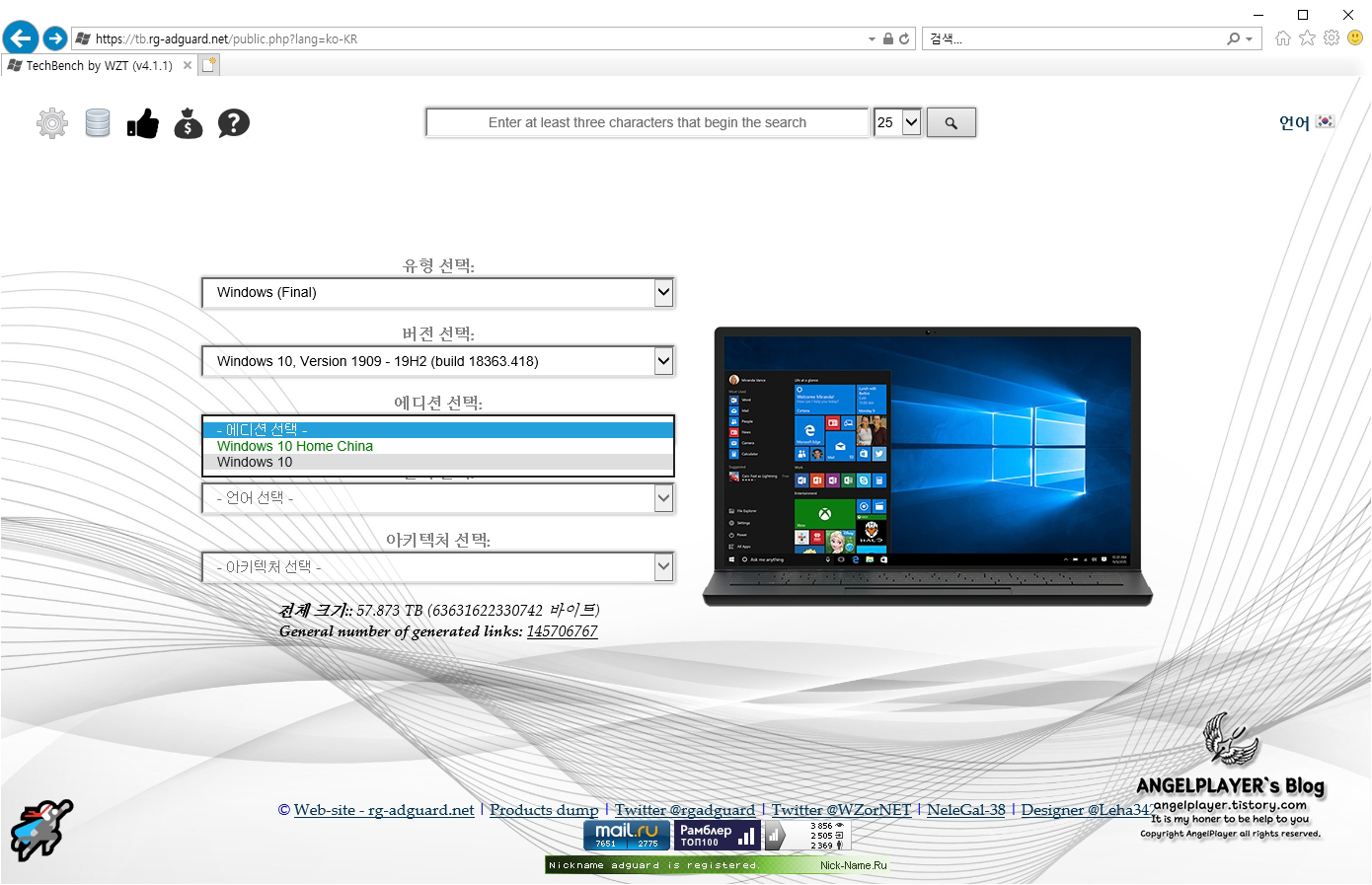Open the browser Favorites star icon
Image resolution: width=1372 pixels, height=885 pixels.
coord(1308,38)
